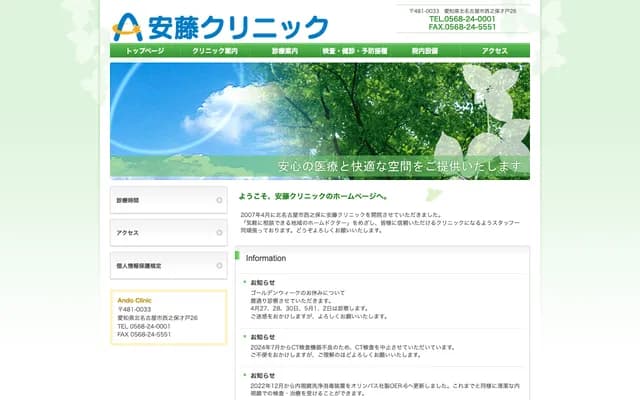Open the トップページ navigation tab

pos(144,50)
